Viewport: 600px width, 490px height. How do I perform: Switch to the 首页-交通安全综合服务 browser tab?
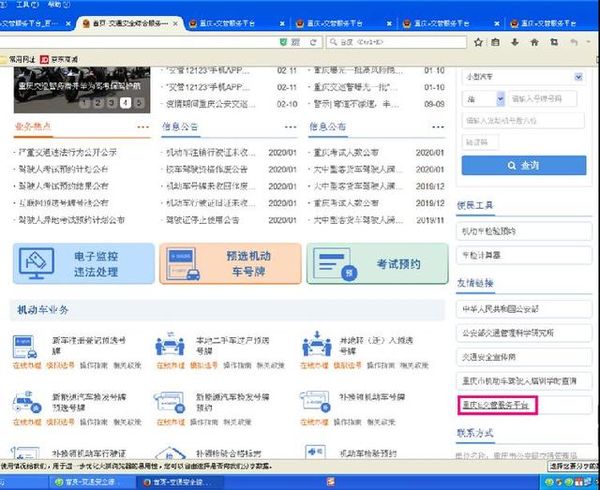125,23
